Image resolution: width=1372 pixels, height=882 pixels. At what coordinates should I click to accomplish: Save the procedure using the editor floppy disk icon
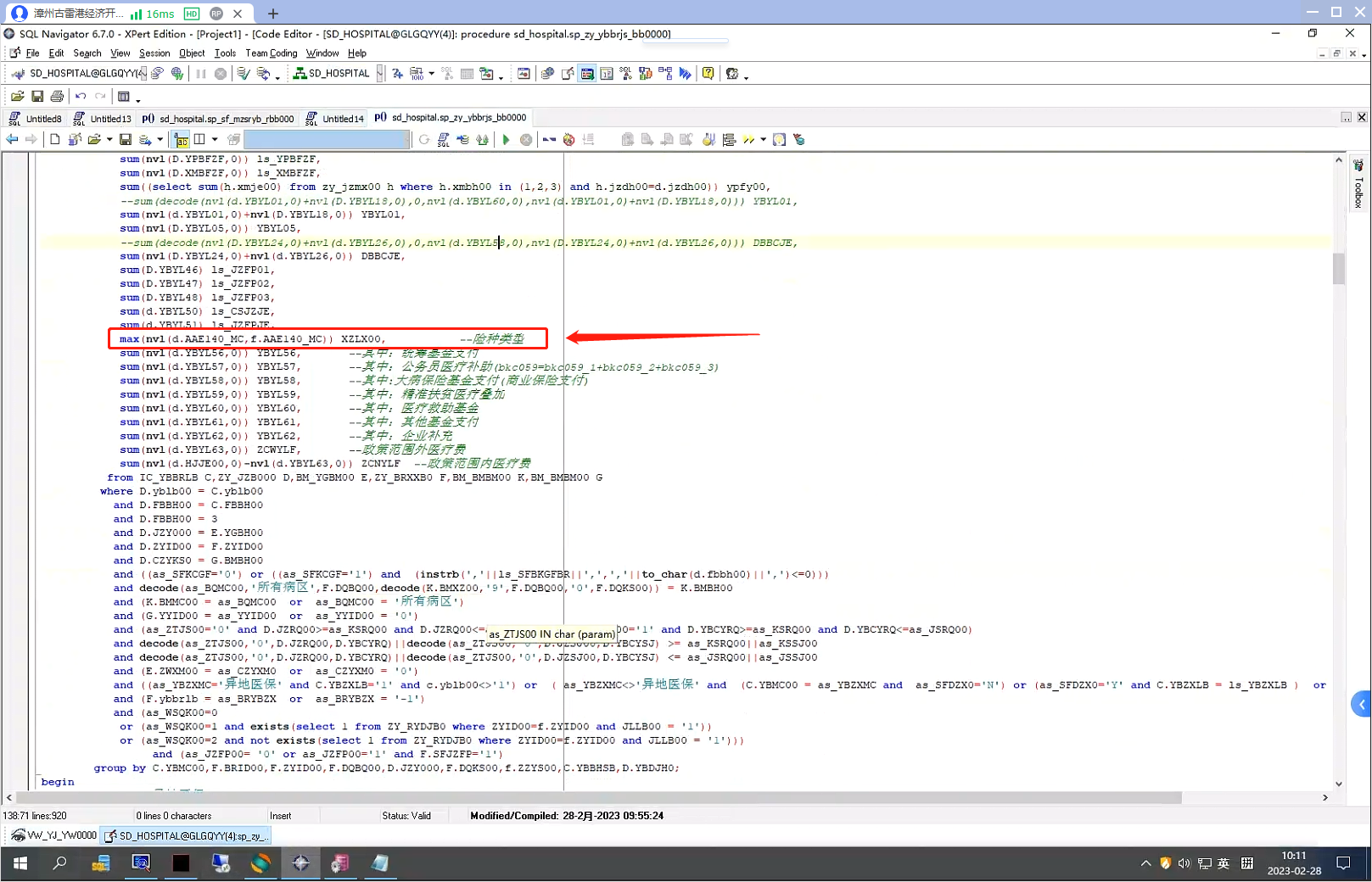pyautogui.click(x=126, y=140)
